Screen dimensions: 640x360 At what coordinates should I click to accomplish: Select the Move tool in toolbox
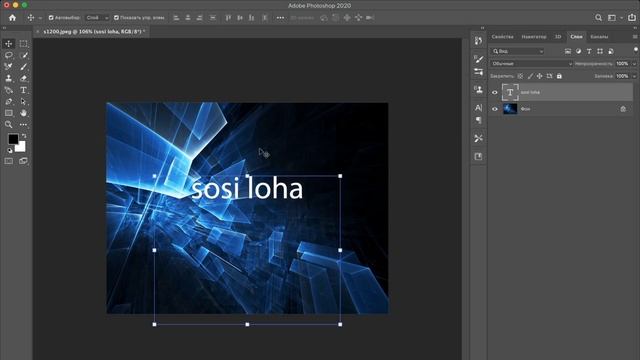click(9, 44)
